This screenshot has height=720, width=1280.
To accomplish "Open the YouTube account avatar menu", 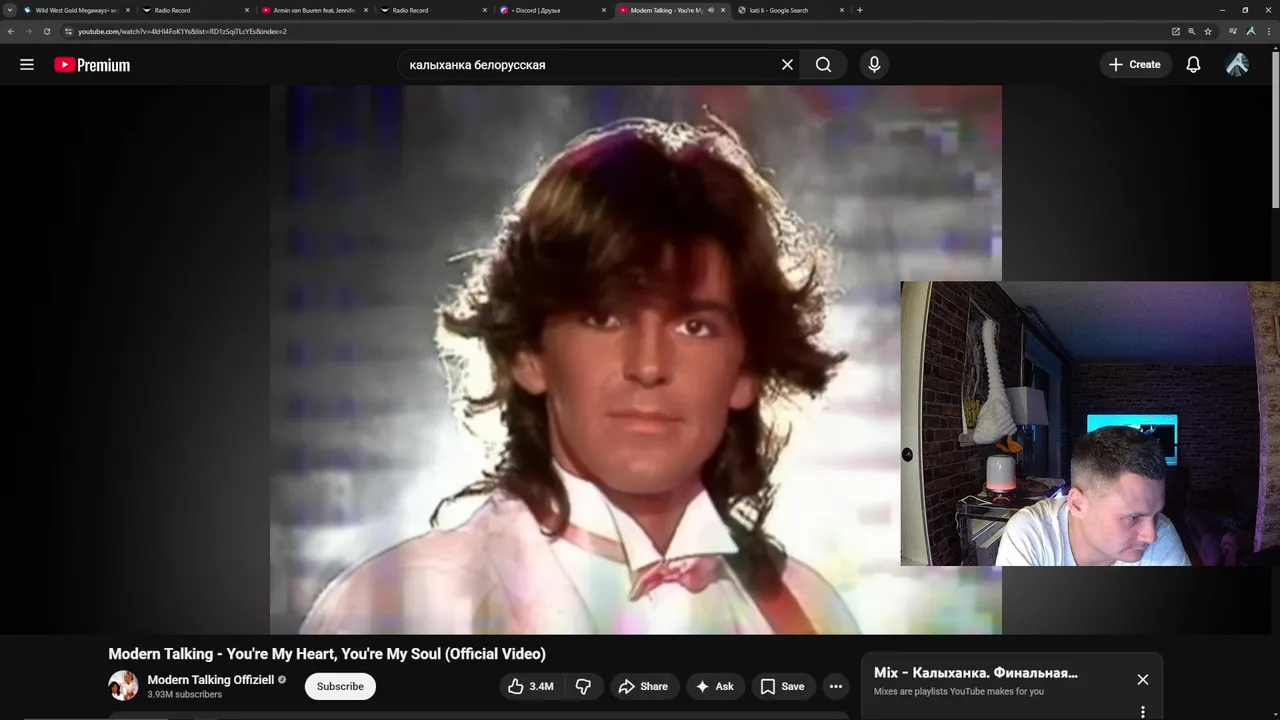I will point(1237,65).
